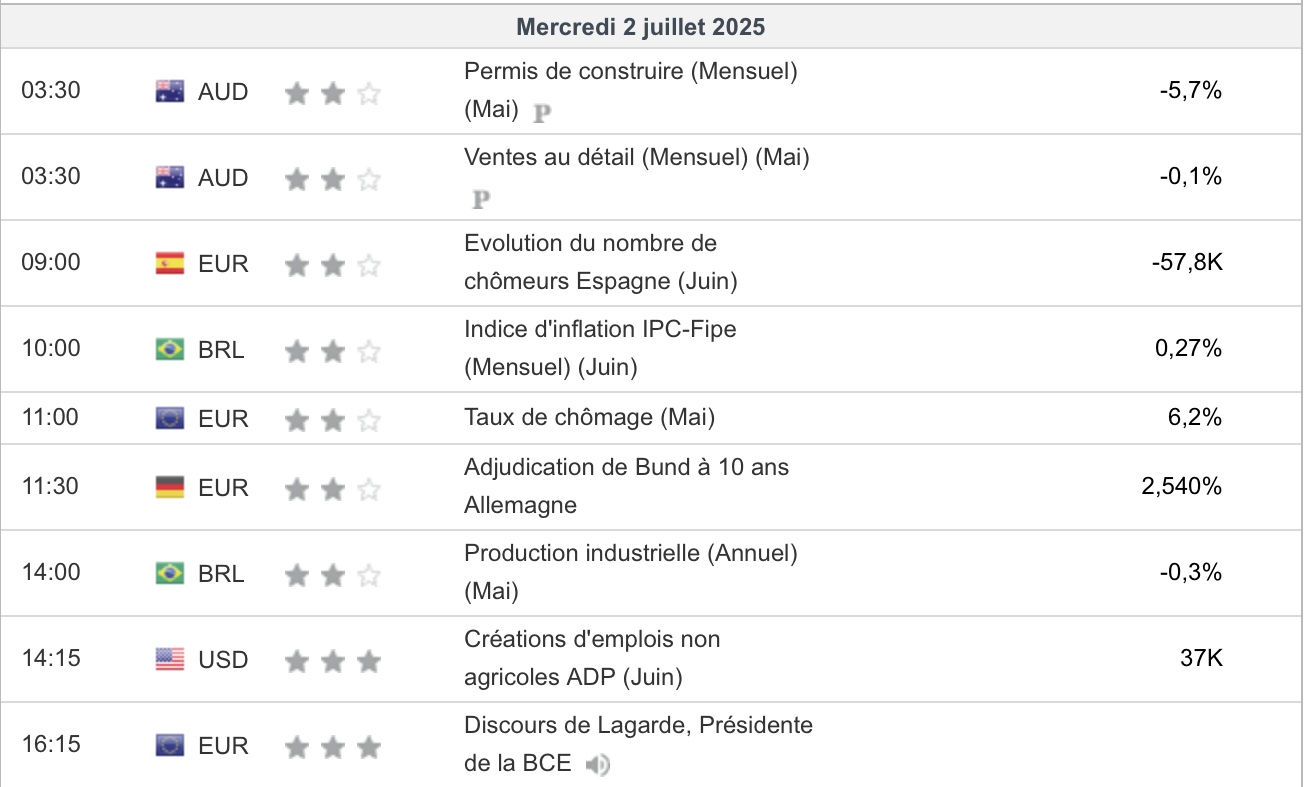Image resolution: width=1307 pixels, height=787 pixels.
Task: Open Taux de chômage (Mai) event
Action: 589,418
